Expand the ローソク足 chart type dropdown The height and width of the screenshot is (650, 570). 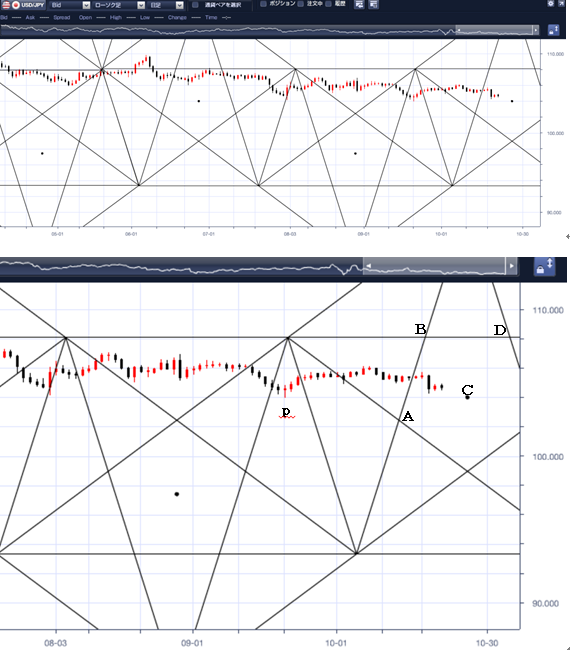119,5
